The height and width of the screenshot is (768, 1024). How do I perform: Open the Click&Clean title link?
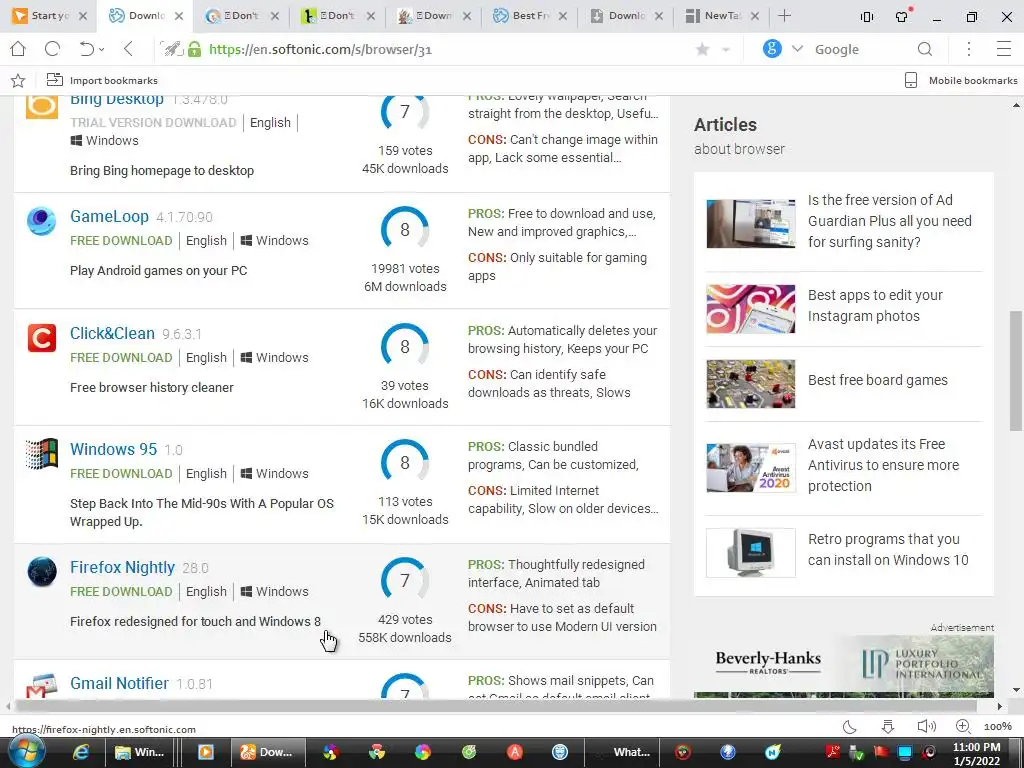tap(112, 333)
